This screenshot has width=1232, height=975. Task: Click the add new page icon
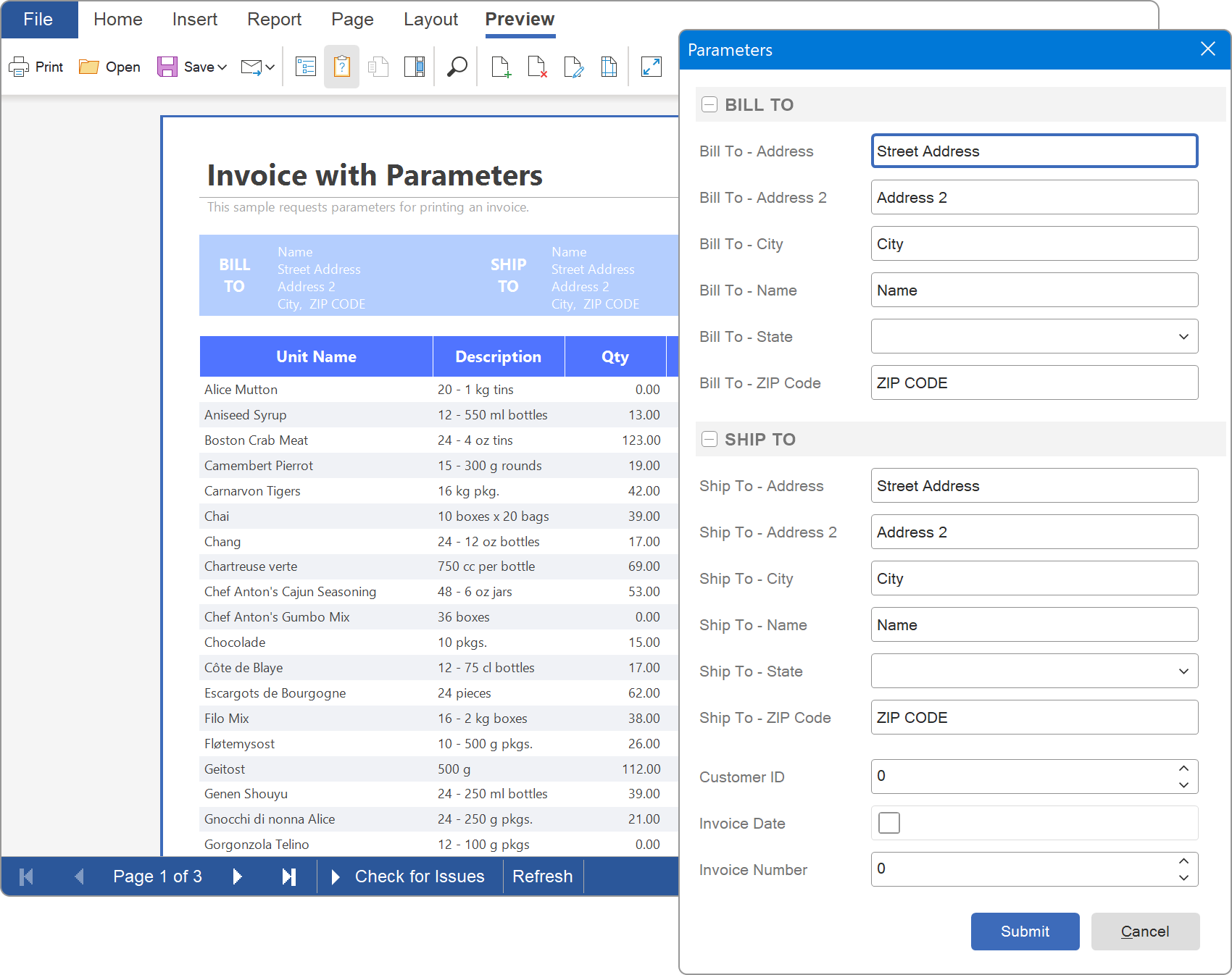point(501,67)
